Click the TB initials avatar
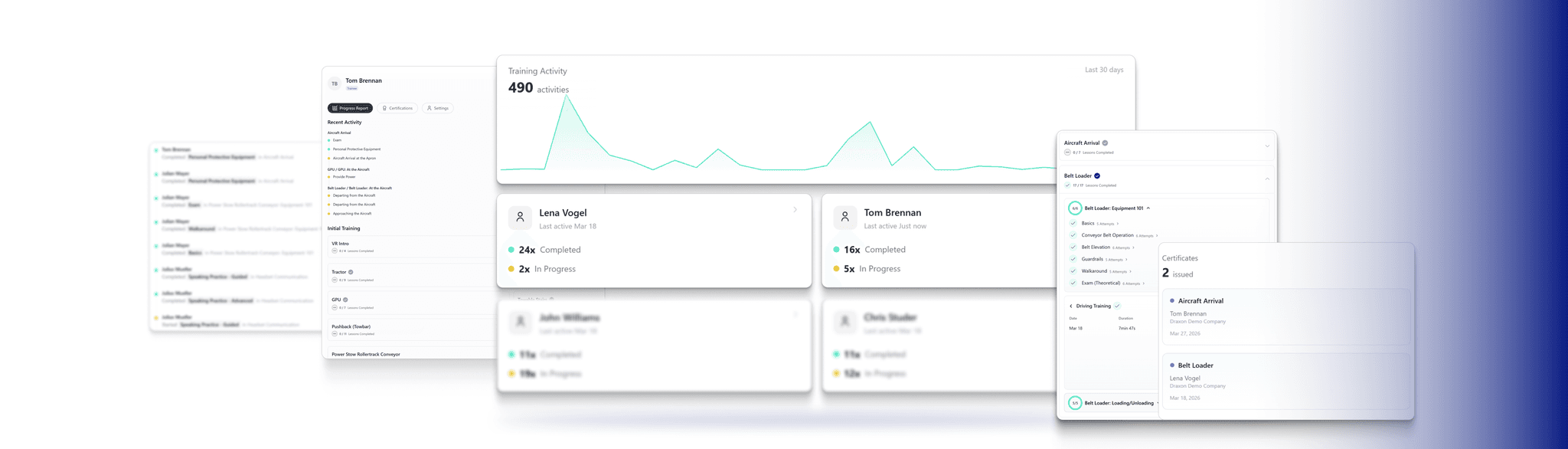The height and width of the screenshot is (449, 1568). [335, 84]
